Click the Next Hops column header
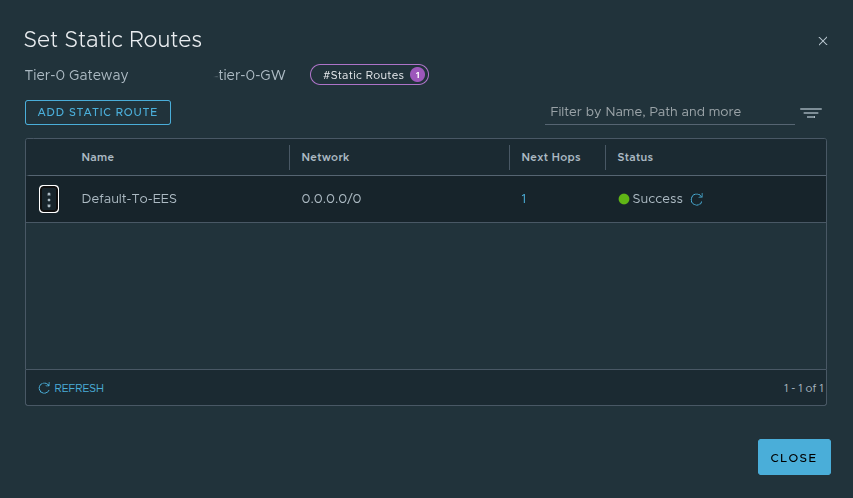 pyautogui.click(x=551, y=157)
